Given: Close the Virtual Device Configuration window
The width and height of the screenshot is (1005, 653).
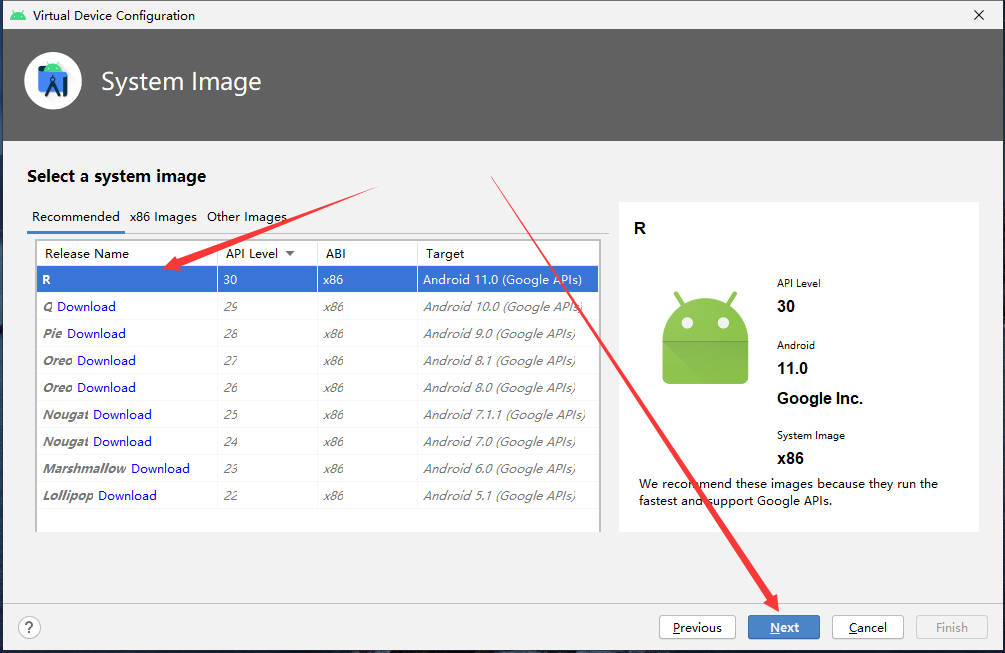Looking at the screenshot, I should [979, 15].
